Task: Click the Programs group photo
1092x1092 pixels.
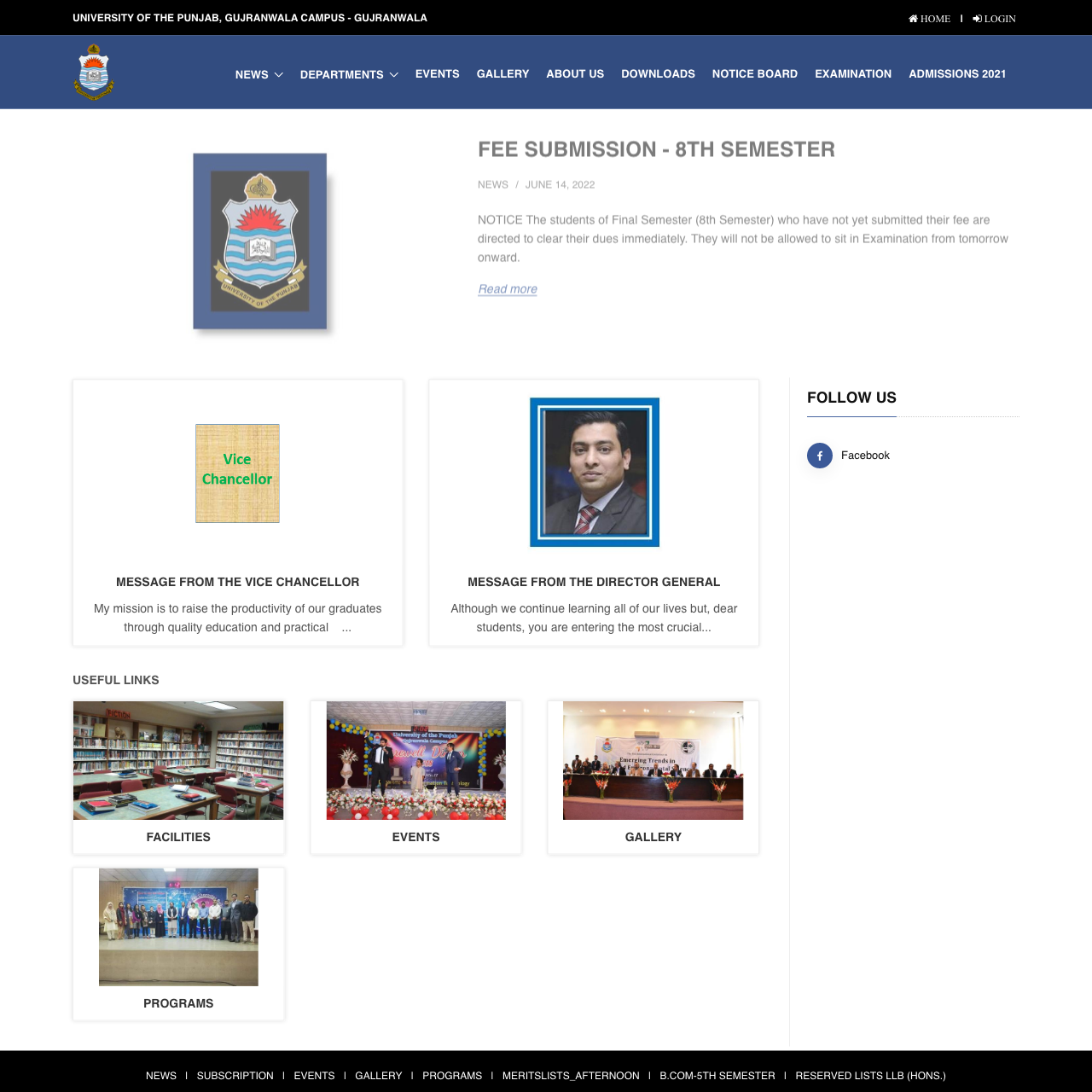Action: pyautogui.click(x=178, y=927)
